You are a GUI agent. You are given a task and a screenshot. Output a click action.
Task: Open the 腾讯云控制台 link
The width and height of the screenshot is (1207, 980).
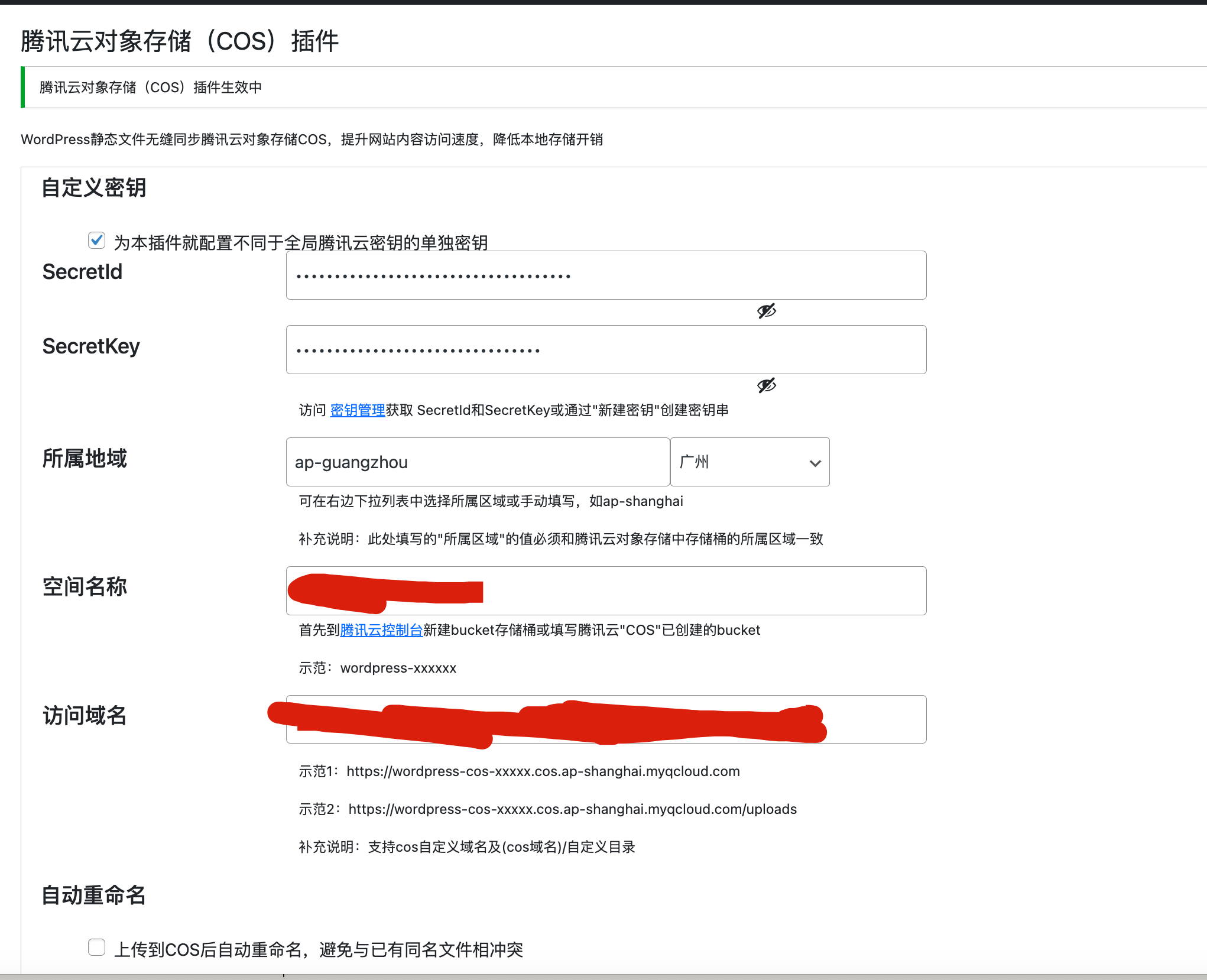click(x=381, y=630)
